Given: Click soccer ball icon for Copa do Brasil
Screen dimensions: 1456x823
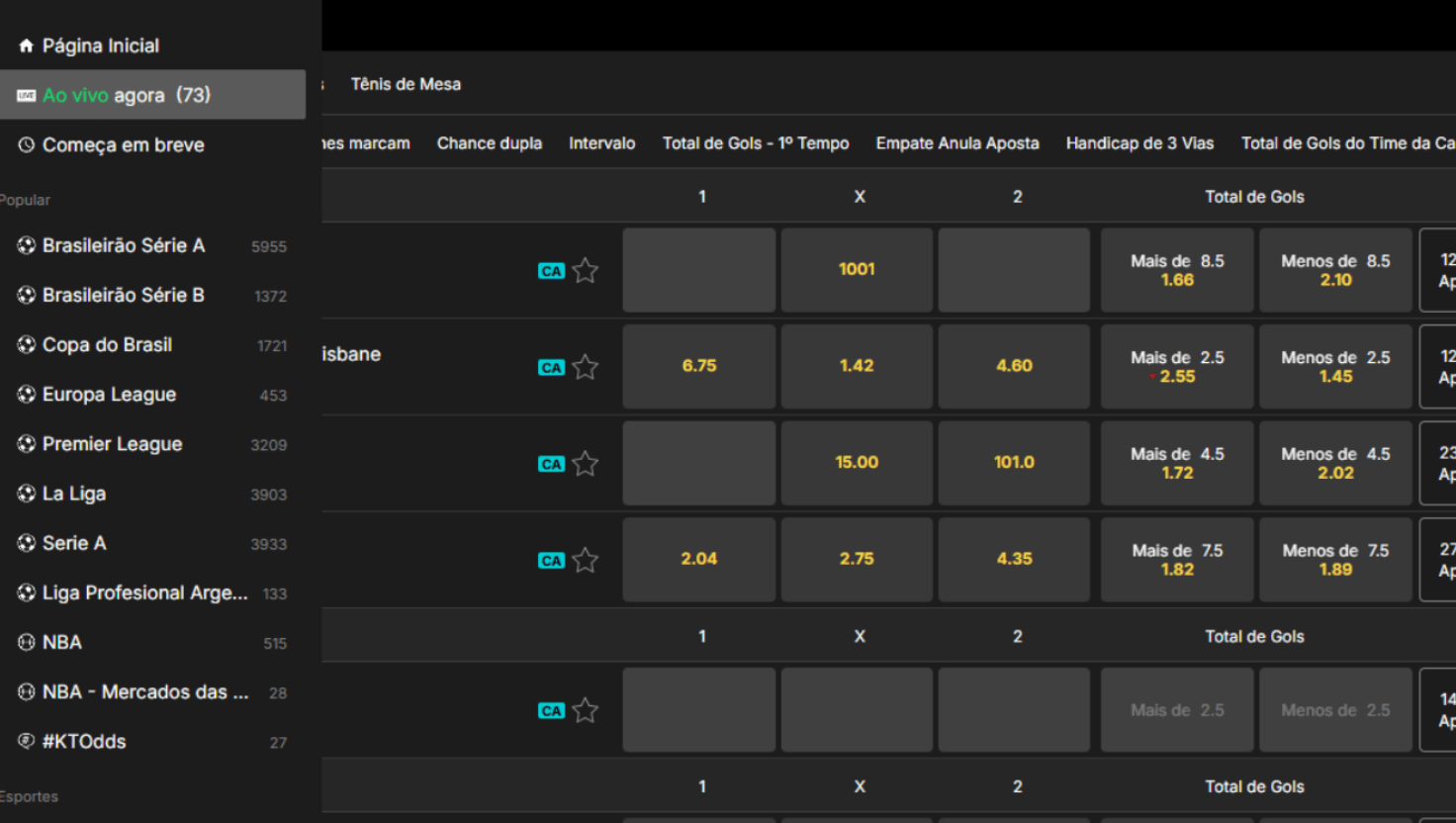Looking at the screenshot, I should (27, 344).
